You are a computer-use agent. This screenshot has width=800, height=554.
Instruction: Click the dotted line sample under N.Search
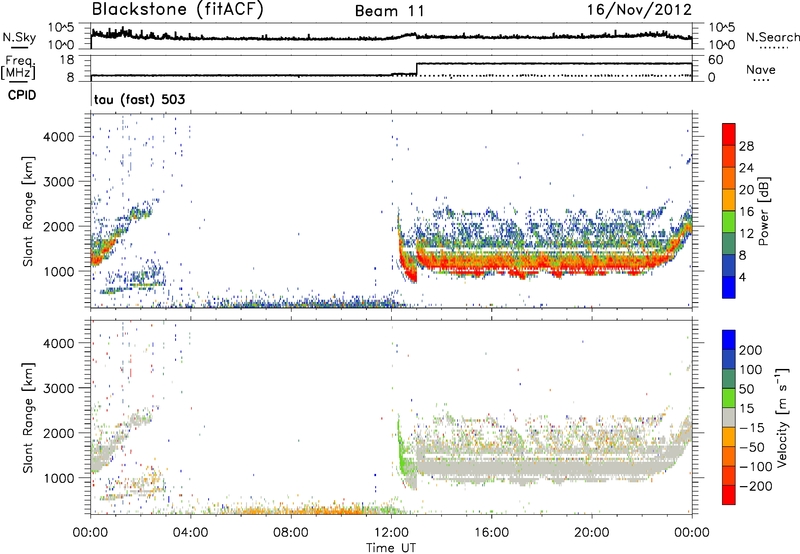point(773,47)
